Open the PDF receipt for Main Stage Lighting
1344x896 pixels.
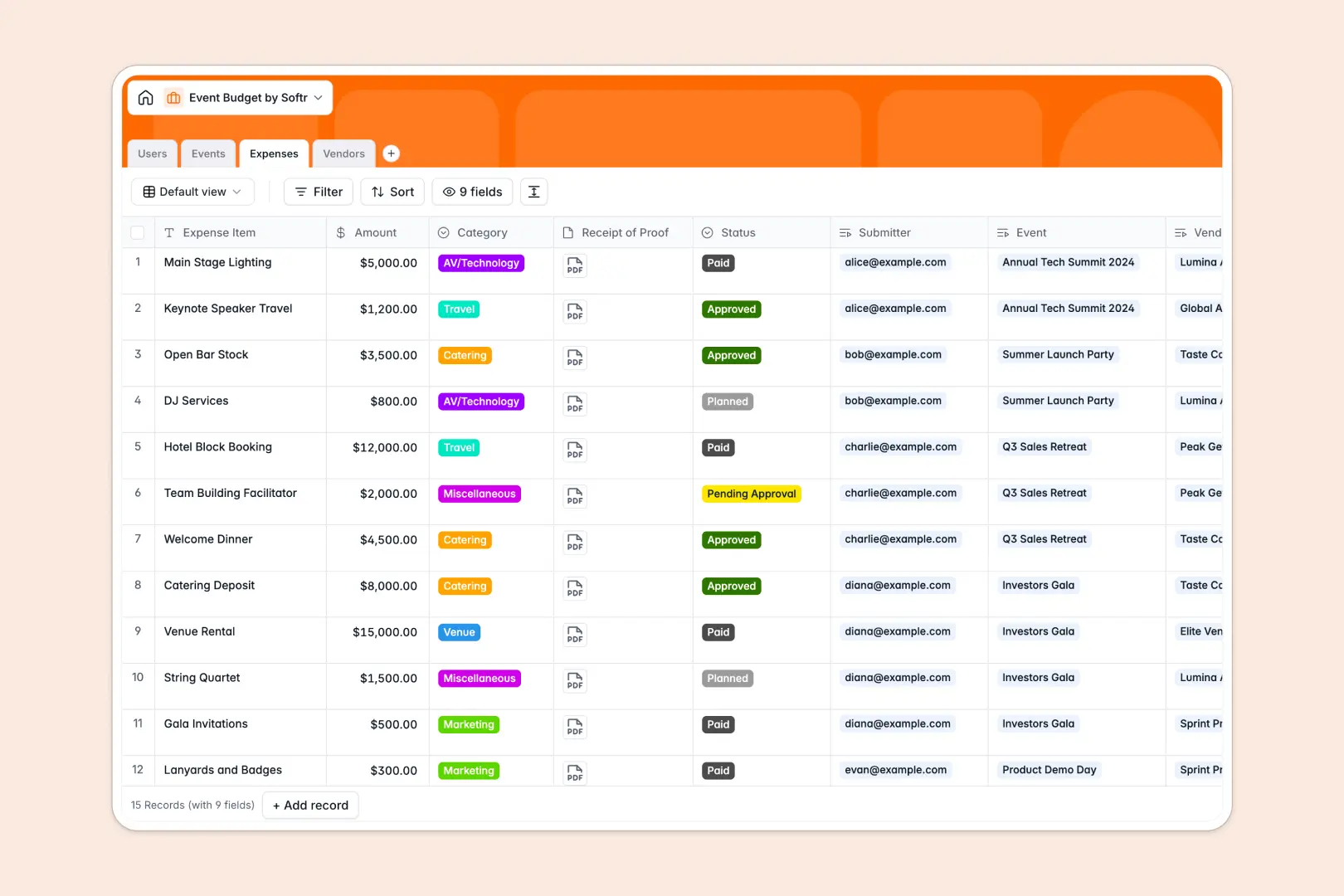pos(574,265)
